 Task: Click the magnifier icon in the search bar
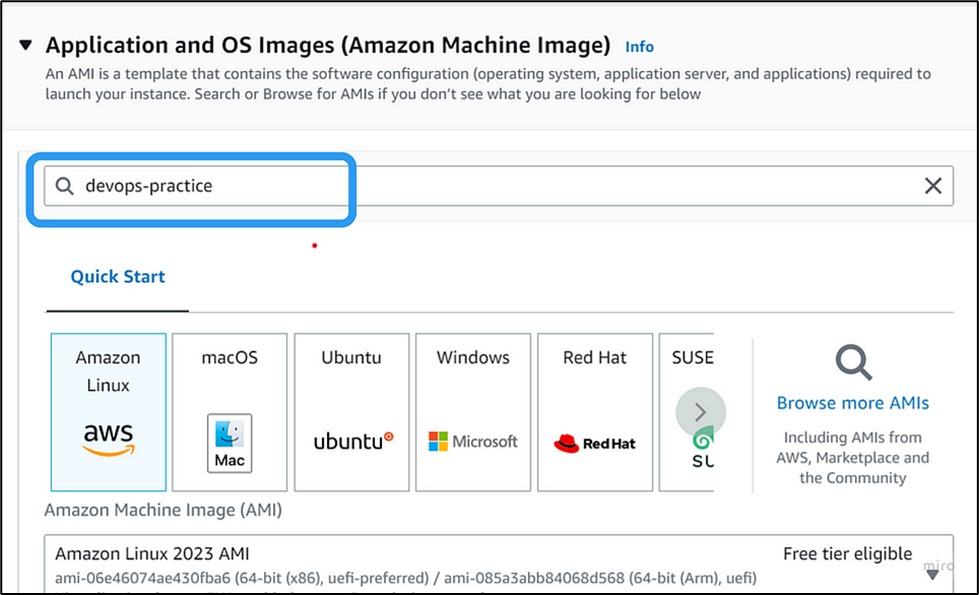click(64, 186)
